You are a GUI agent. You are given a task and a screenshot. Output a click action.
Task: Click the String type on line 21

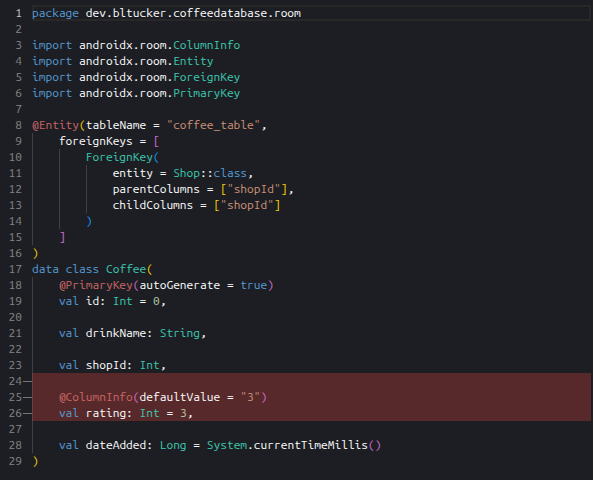click(180, 333)
